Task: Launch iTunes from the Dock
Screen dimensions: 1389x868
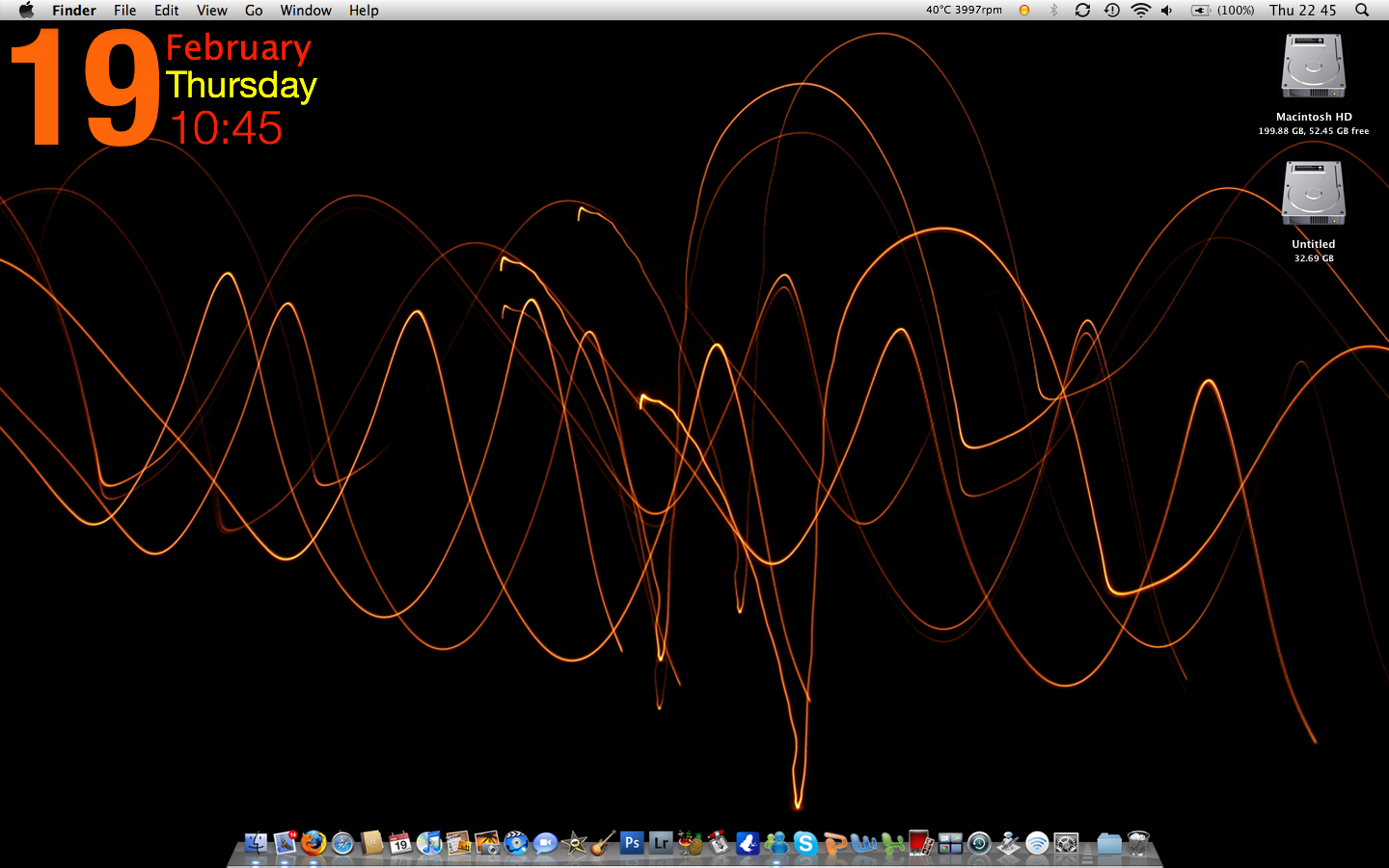Action: coord(429,844)
